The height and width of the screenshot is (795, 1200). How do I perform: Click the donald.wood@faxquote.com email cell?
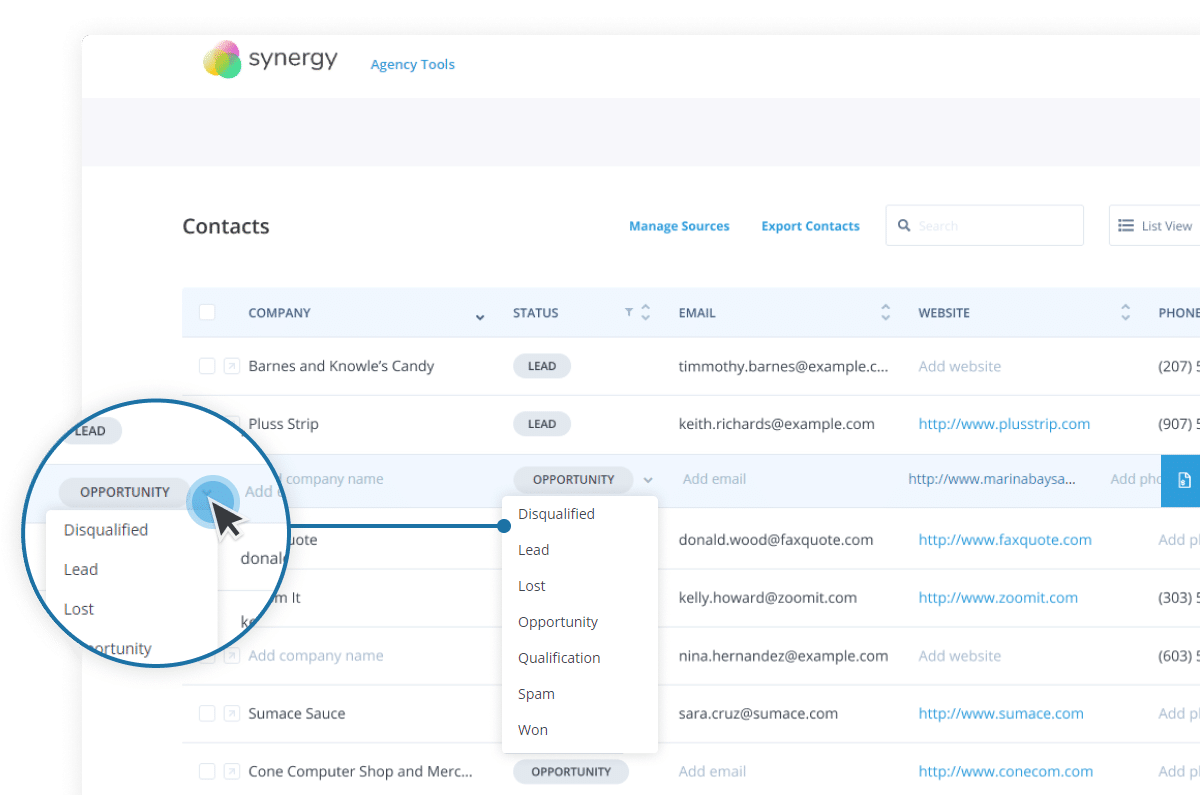pos(776,540)
